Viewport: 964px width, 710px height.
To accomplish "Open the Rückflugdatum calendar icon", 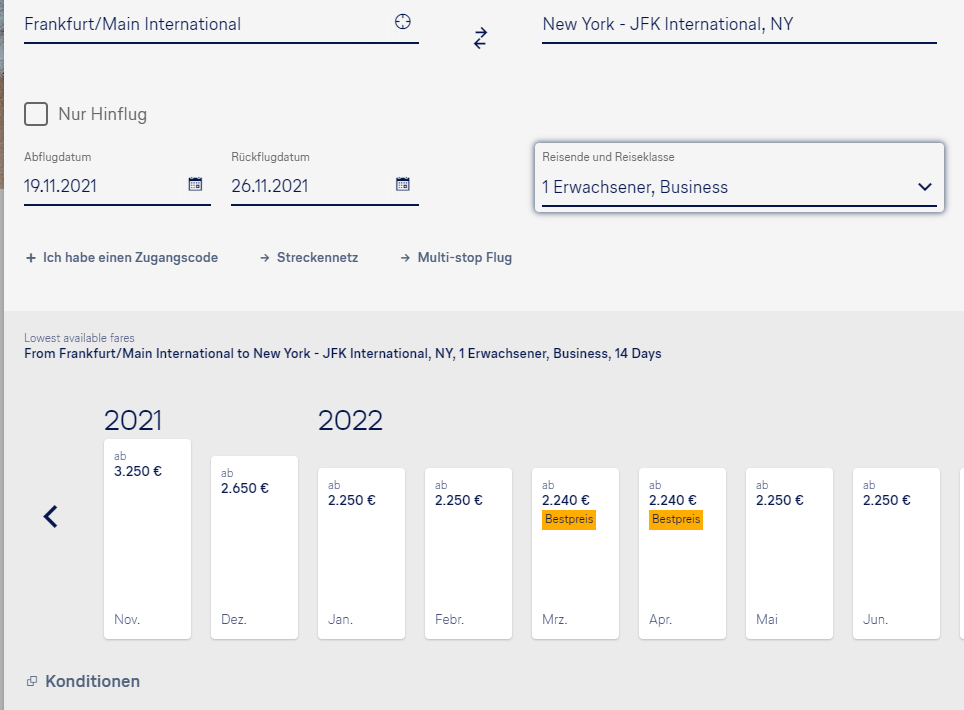I will click(403, 184).
